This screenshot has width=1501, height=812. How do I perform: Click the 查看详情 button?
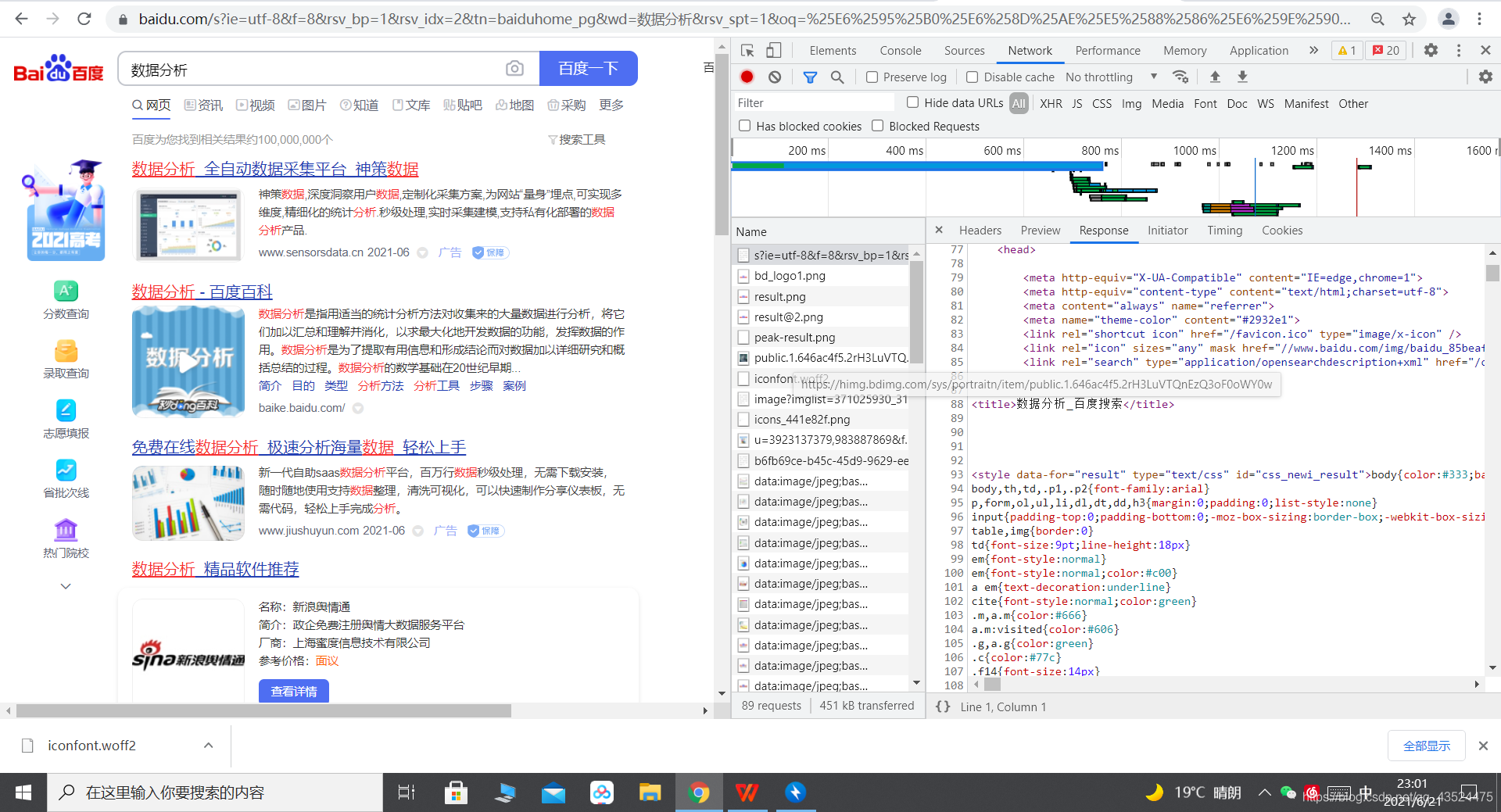click(294, 691)
